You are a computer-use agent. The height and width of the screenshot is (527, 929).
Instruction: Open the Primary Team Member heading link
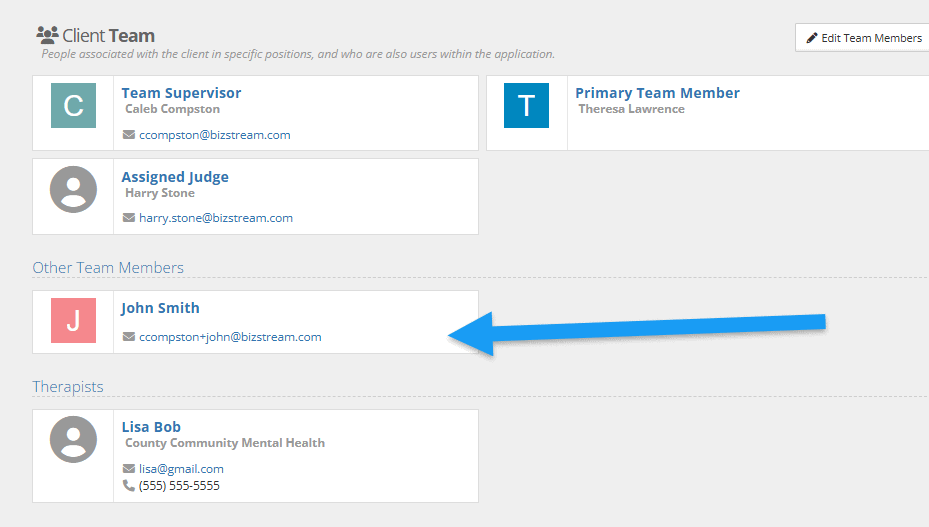point(657,93)
